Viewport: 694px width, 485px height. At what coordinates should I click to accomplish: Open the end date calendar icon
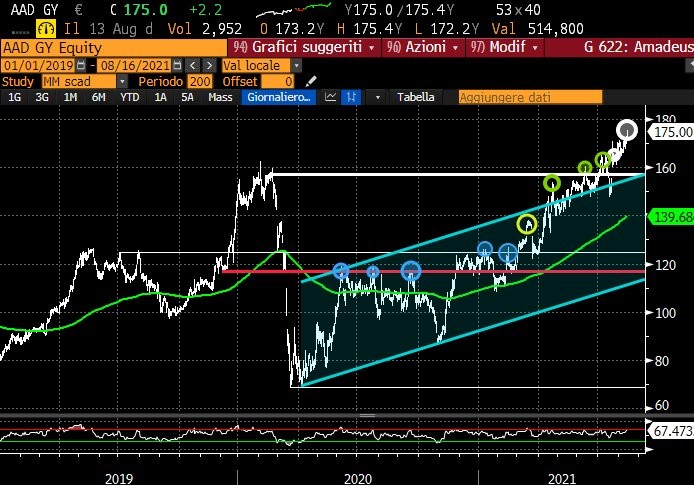[177, 65]
